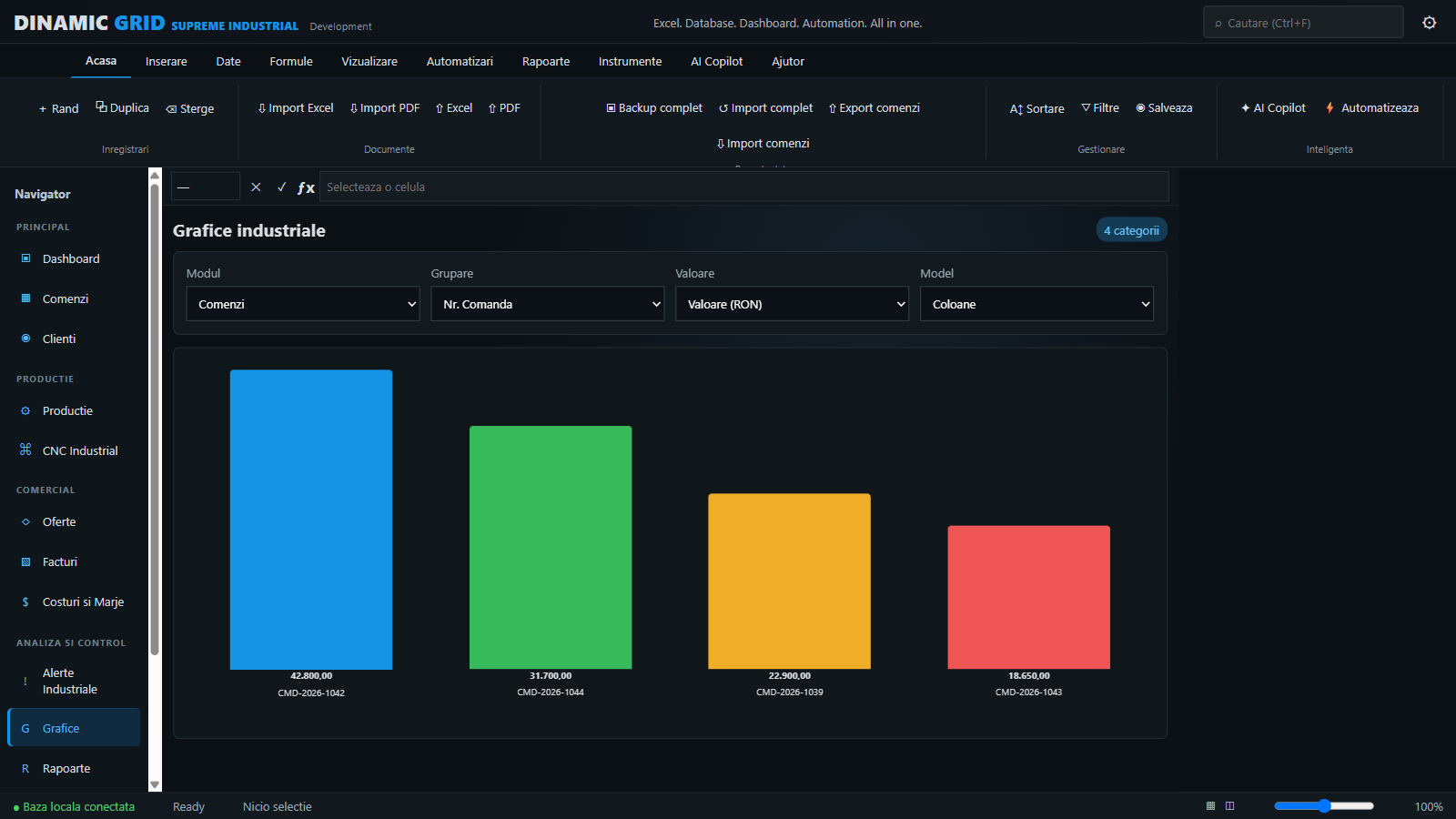Open the Acasa ribbon tab
The image size is (1456, 819).
(x=101, y=61)
